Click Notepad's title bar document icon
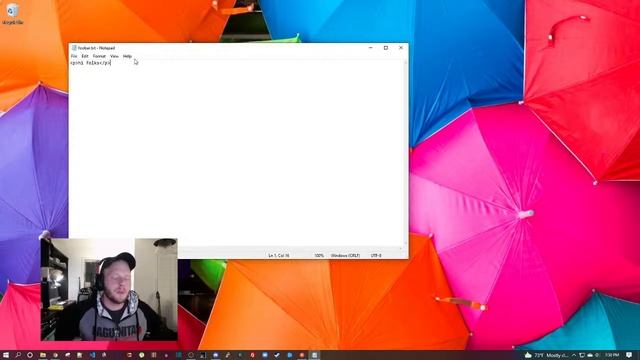The height and width of the screenshot is (360, 640). pos(74,48)
